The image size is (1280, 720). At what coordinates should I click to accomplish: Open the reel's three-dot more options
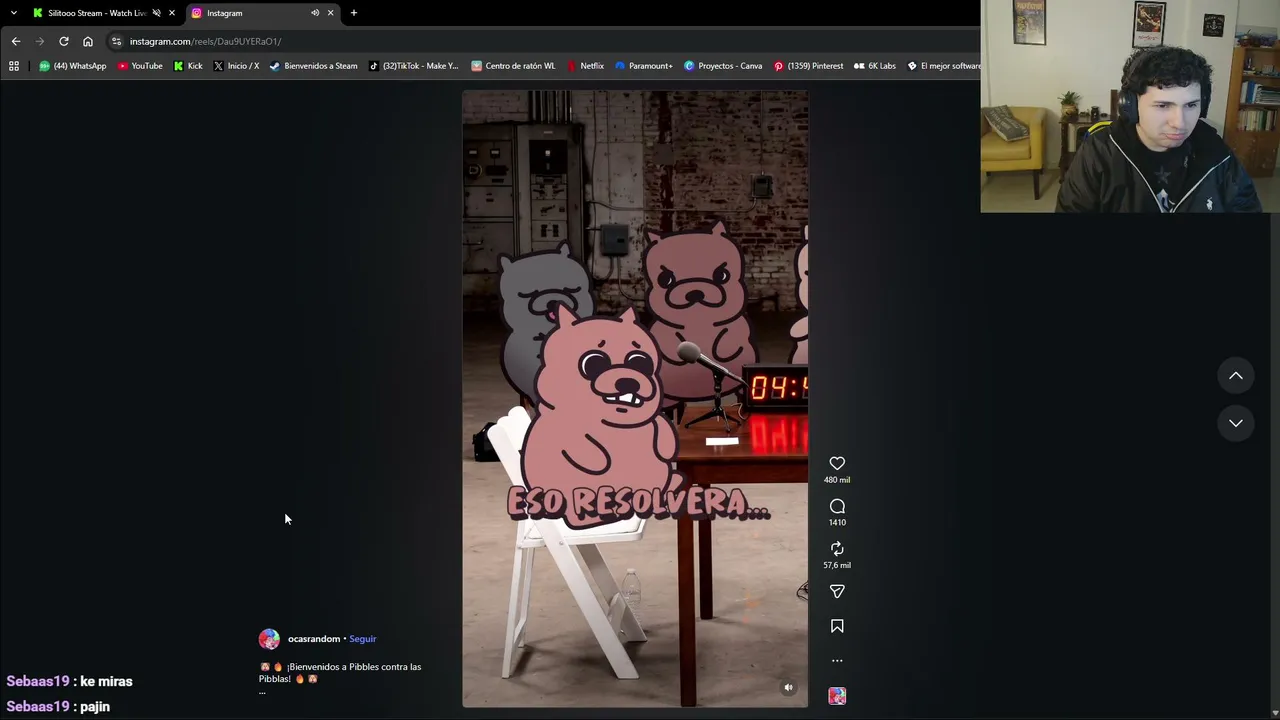(837, 661)
